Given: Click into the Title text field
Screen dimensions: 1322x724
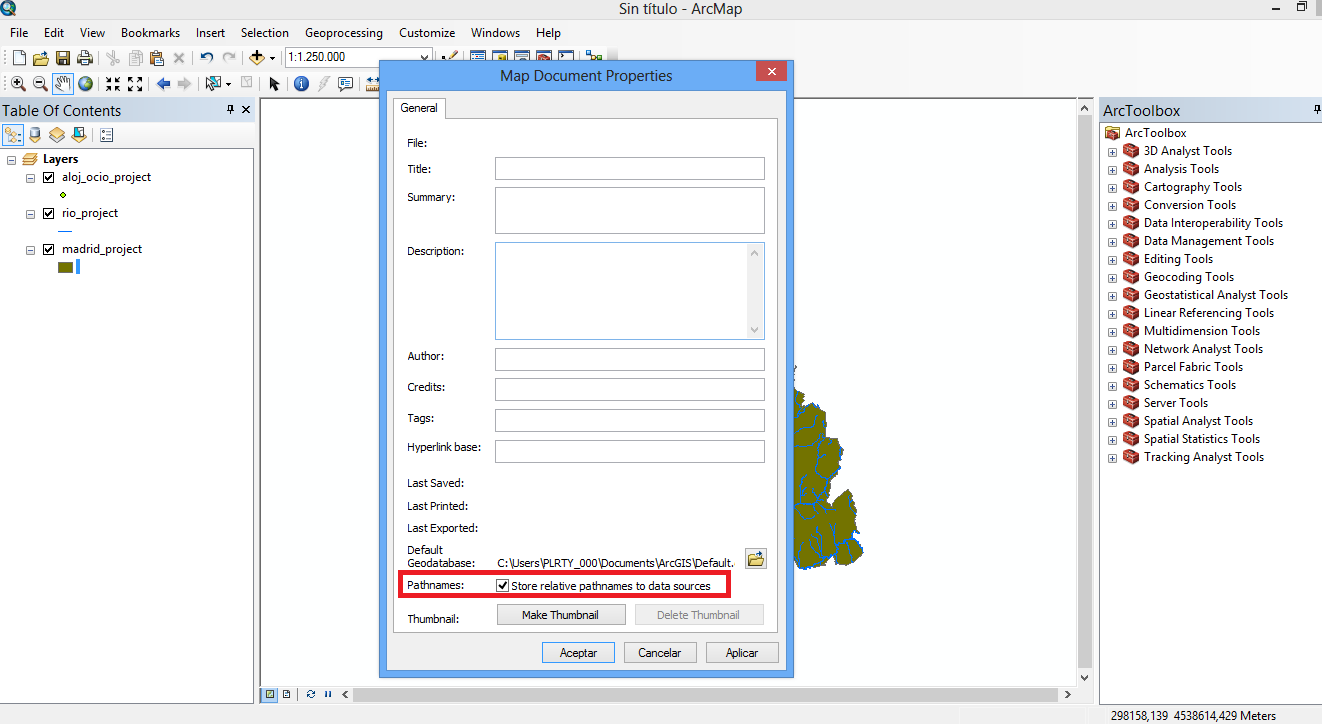Looking at the screenshot, I should click(630, 169).
